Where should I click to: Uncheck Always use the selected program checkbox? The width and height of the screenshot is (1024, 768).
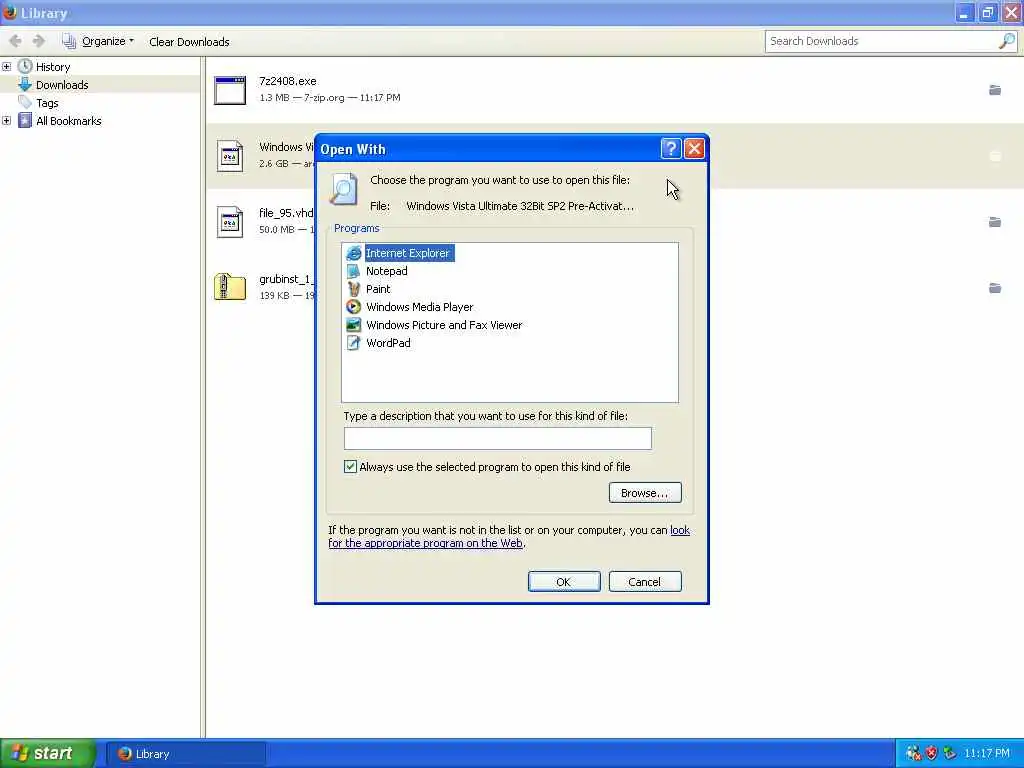click(351, 466)
